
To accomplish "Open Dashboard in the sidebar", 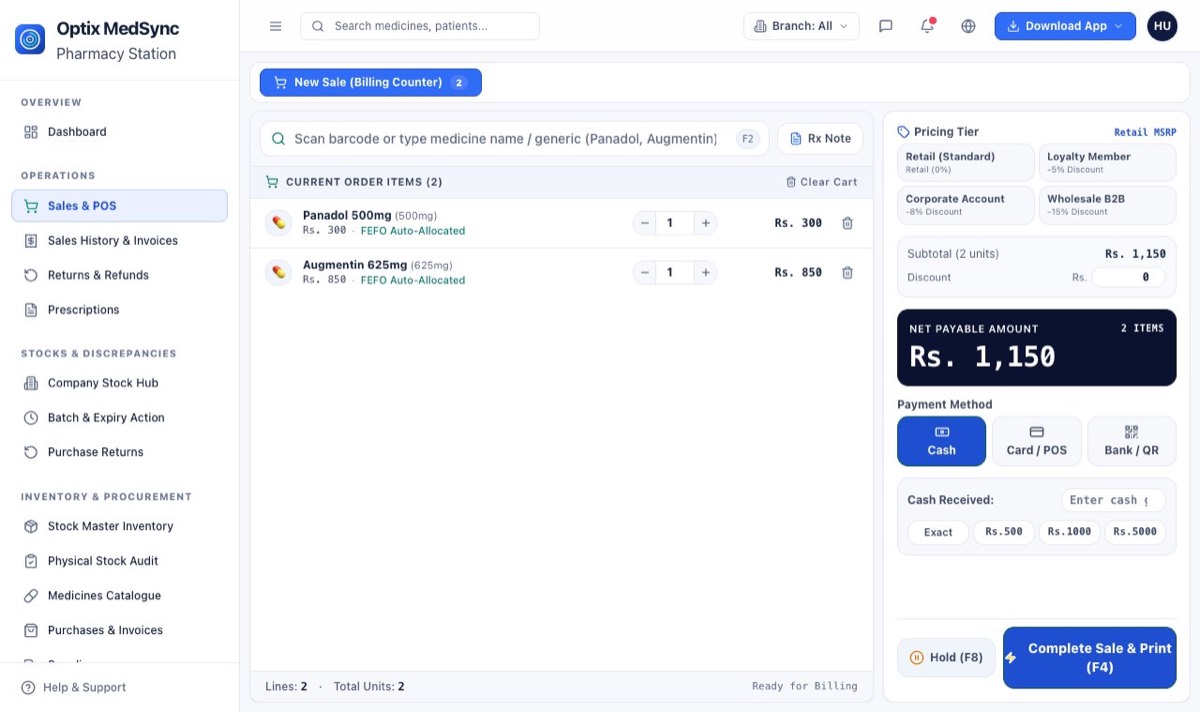I will (x=119, y=132).
